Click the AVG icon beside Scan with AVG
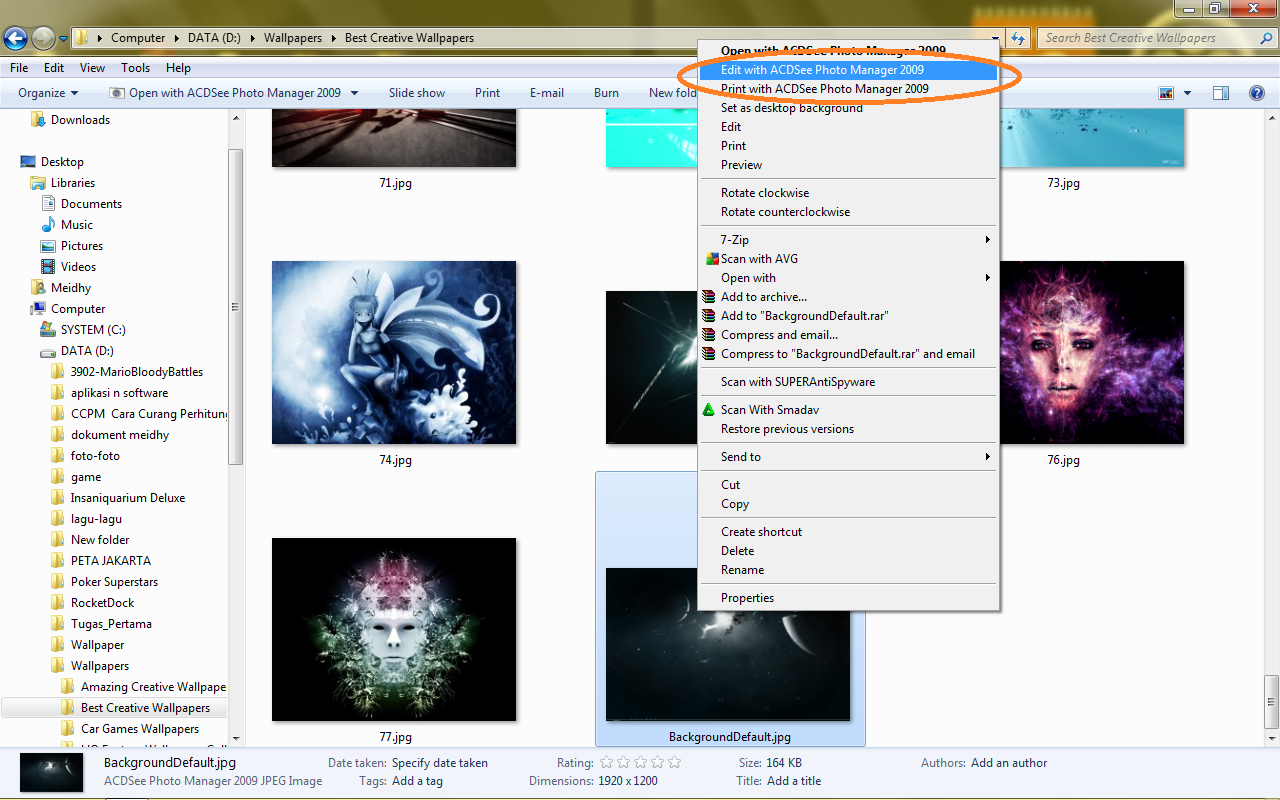Image resolution: width=1280 pixels, height=800 pixels. 711,259
